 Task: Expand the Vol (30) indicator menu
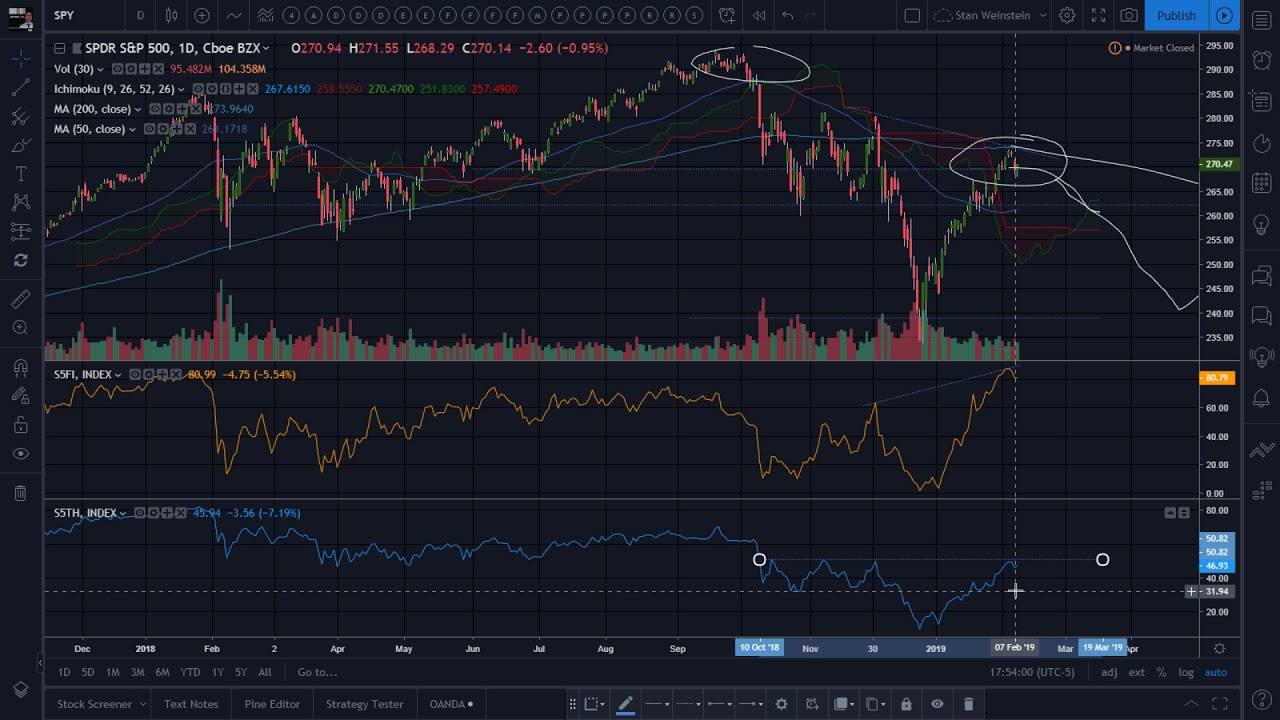(x=100, y=69)
